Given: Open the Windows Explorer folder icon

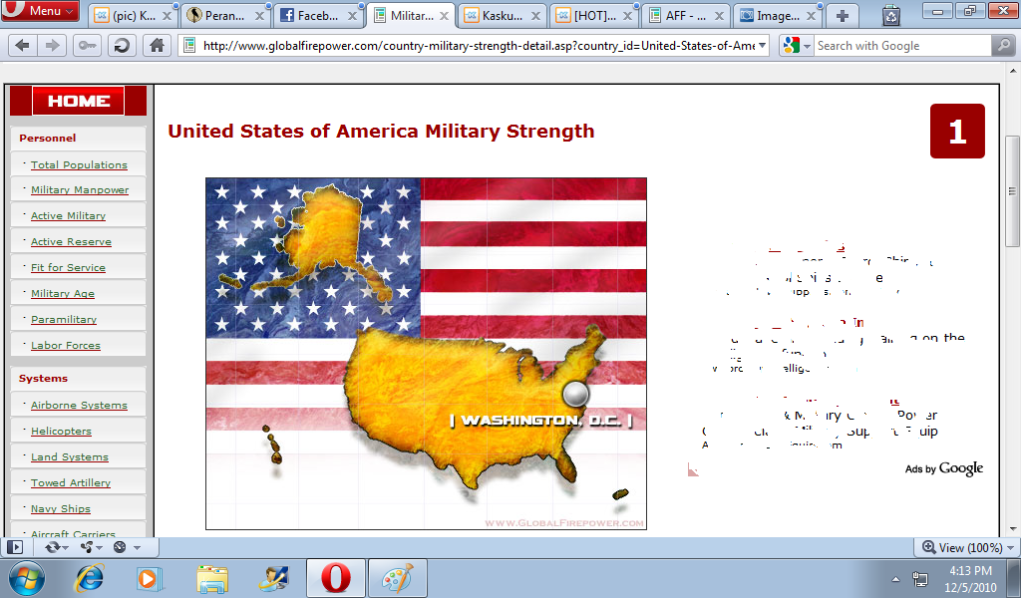Looking at the screenshot, I should [x=212, y=578].
